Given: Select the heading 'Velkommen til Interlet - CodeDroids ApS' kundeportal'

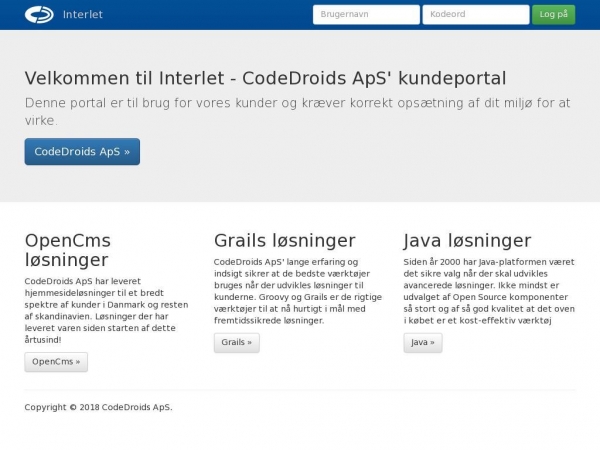Looking at the screenshot, I should click(x=266, y=78).
